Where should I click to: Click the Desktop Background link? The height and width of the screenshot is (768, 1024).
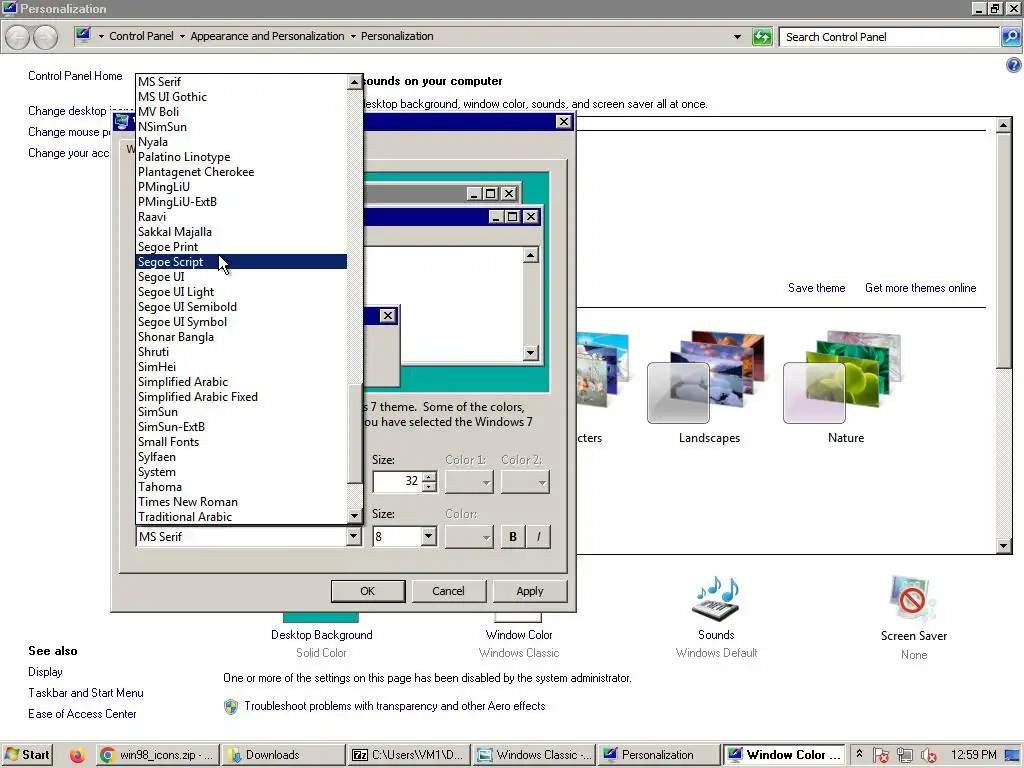(x=321, y=635)
